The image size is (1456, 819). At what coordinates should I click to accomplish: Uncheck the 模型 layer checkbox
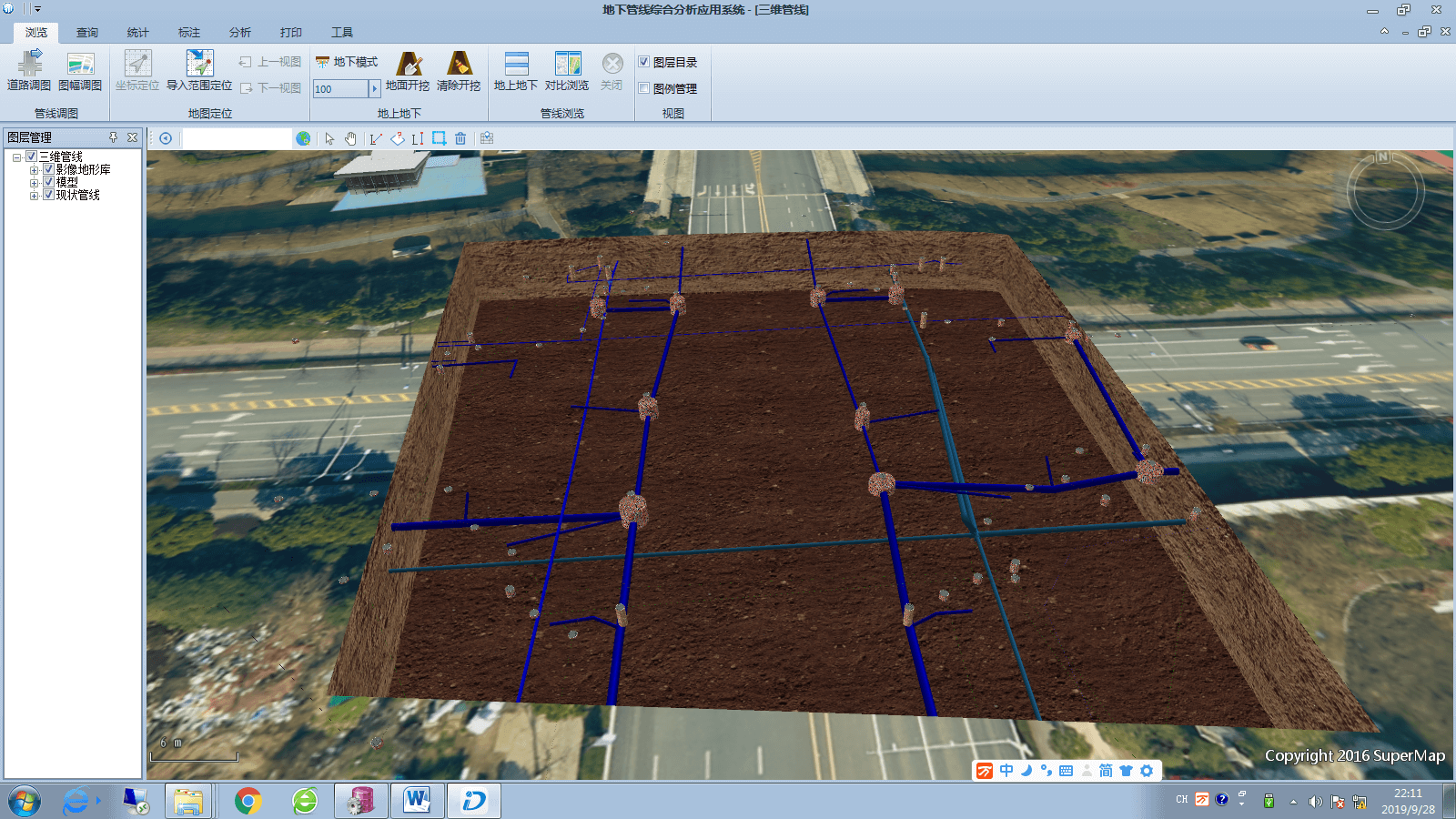(x=49, y=182)
